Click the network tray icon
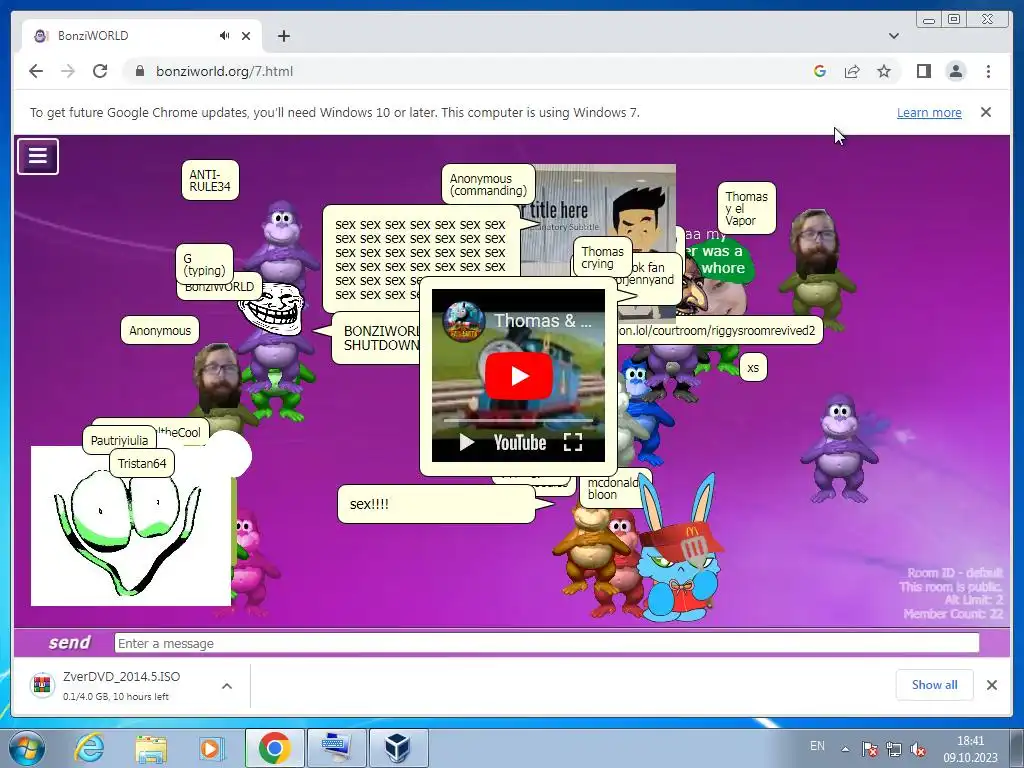Image resolution: width=1024 pixels, height=768 pixels. pyautogui.click(x=893, y=749)
